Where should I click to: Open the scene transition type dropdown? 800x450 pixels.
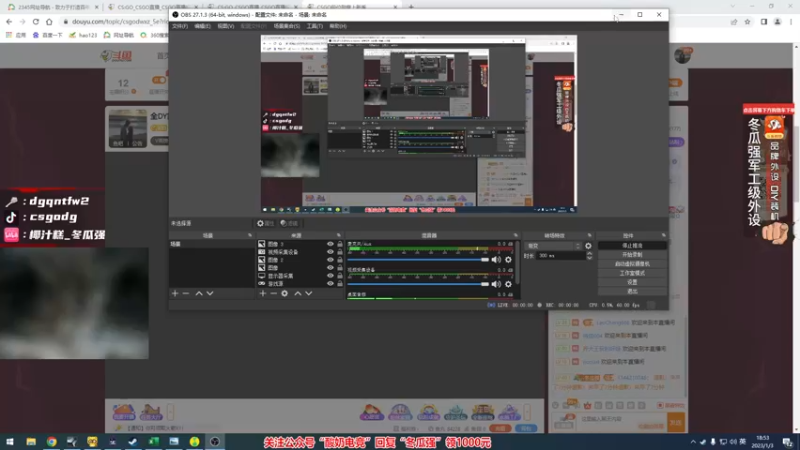[553, 246]
